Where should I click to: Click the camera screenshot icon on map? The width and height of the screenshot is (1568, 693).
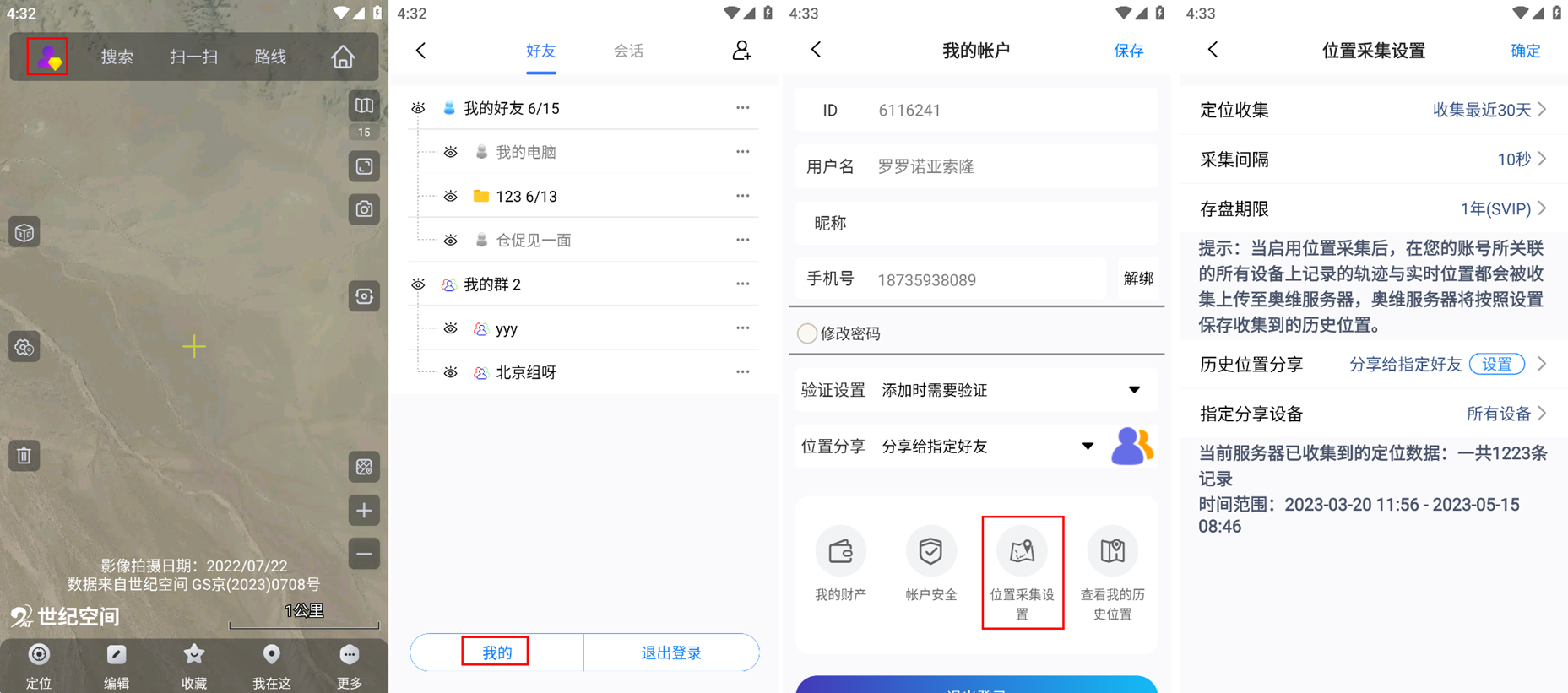(364, 209)
